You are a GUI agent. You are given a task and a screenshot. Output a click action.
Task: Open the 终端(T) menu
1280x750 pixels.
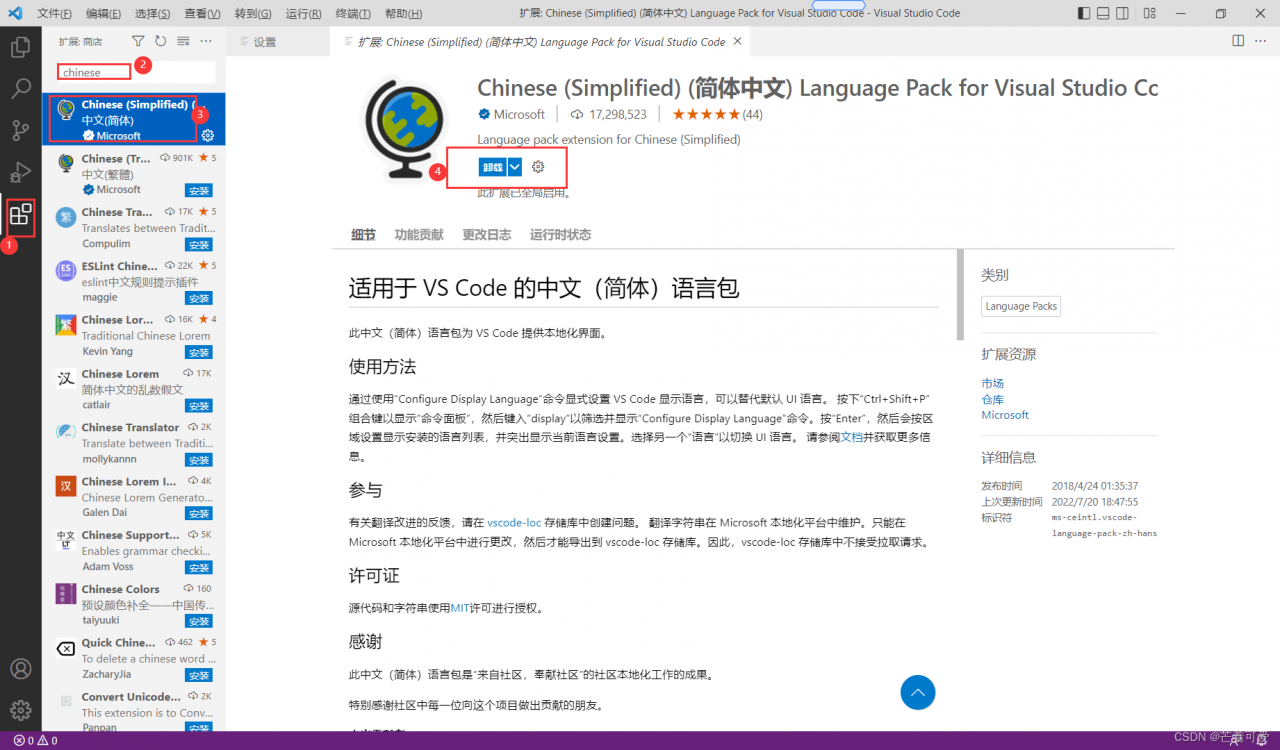(x=353, y=14)
